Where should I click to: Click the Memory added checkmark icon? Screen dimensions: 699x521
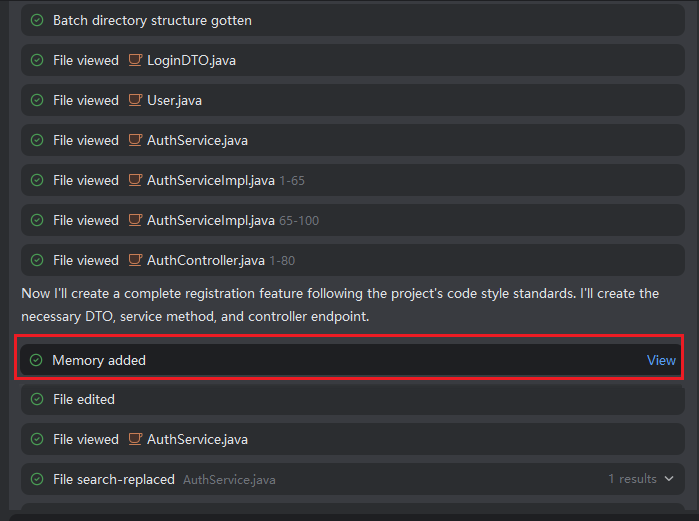(37, 360)
